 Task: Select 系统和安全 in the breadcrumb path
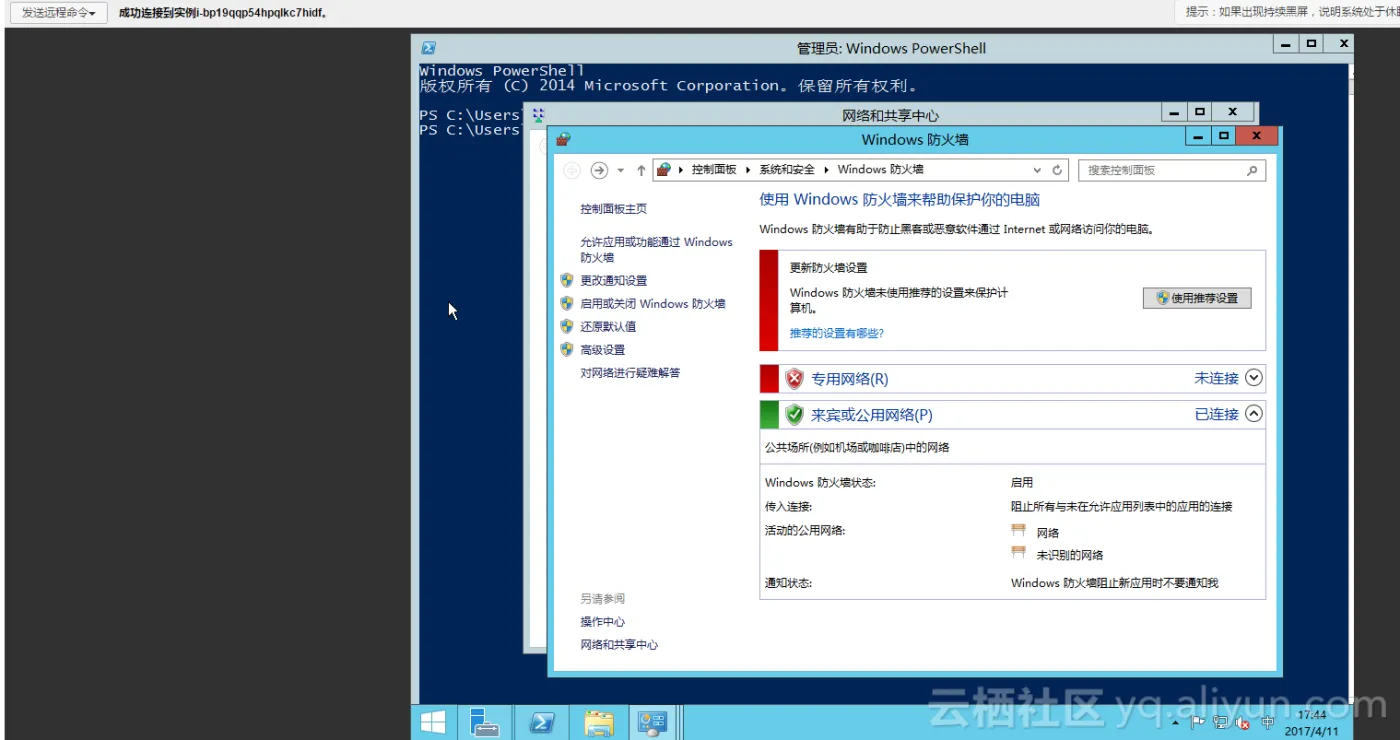tap(786, 170)
